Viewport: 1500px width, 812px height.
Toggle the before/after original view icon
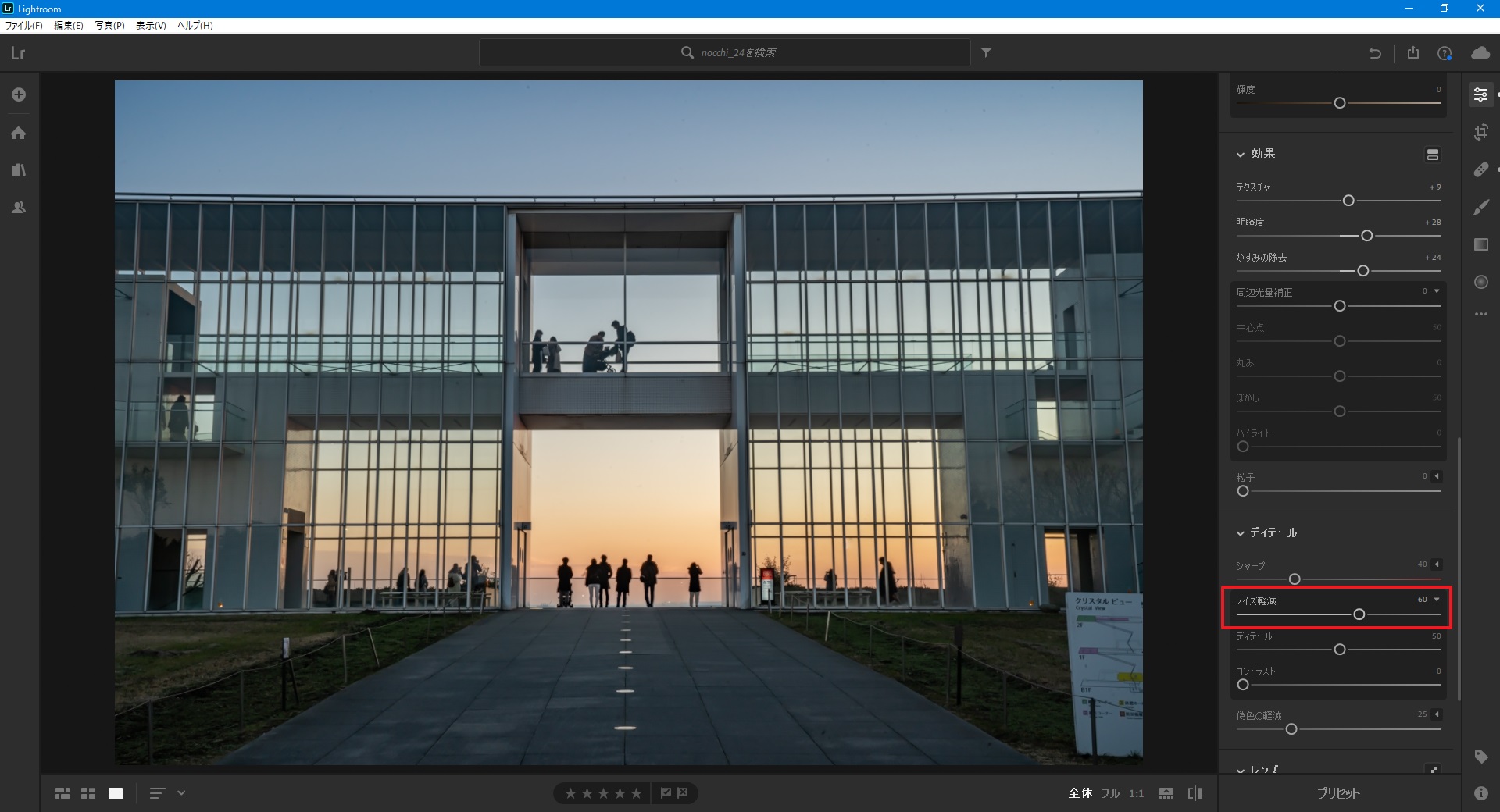pos(1195,793)
